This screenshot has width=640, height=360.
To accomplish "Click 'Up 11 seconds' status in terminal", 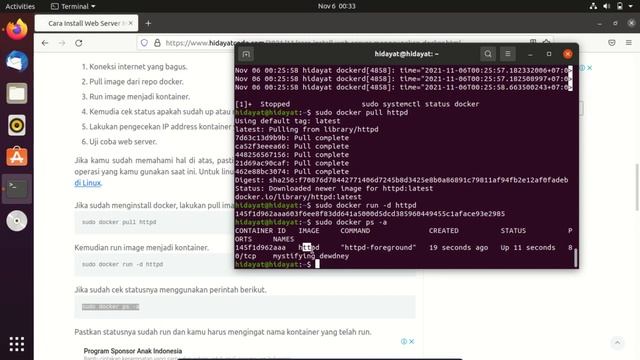I will (528, 247).
